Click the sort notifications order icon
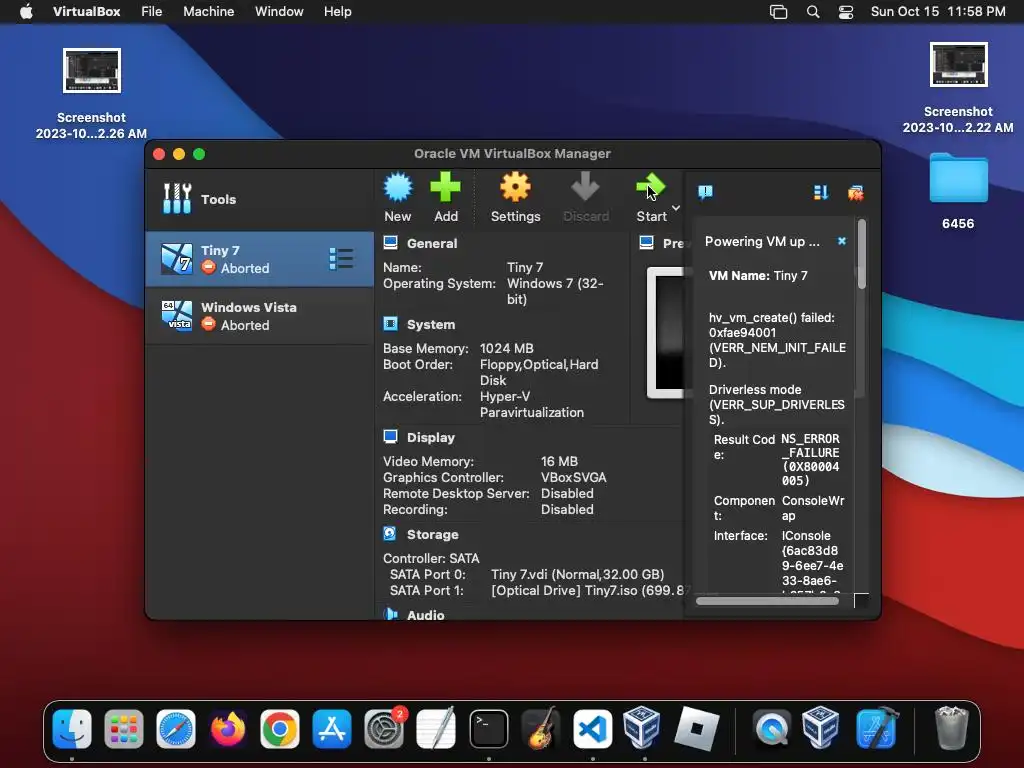 (x=821, y=193)
